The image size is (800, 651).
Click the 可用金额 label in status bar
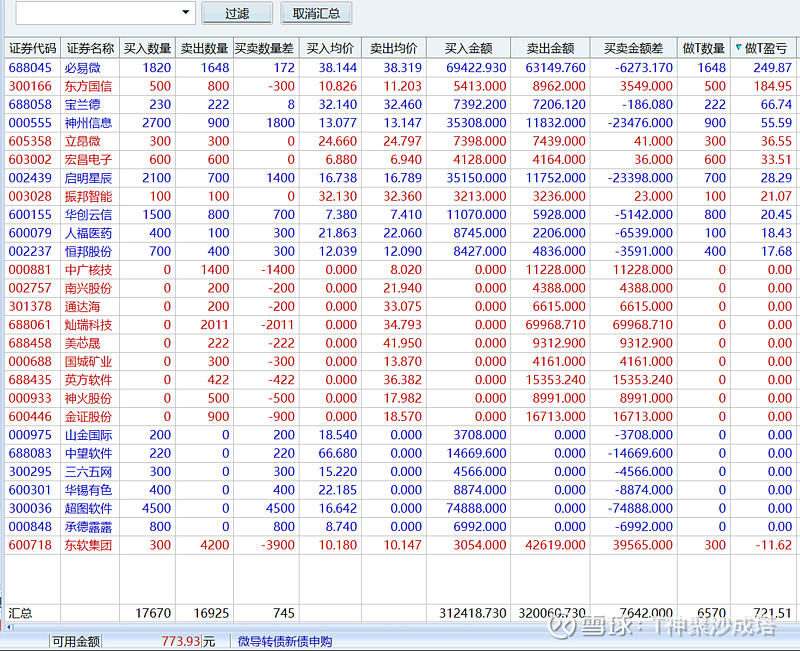point(76,641)
